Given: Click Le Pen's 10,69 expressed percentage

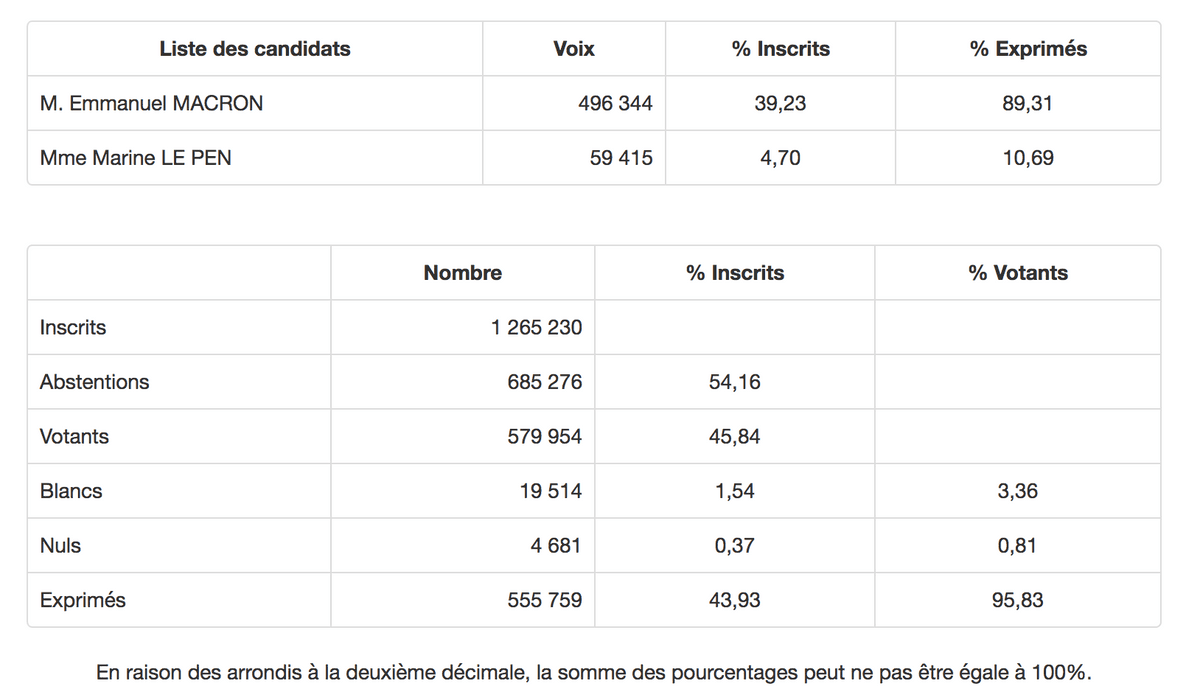Looking at the screenshot, I should (1028, 157).
